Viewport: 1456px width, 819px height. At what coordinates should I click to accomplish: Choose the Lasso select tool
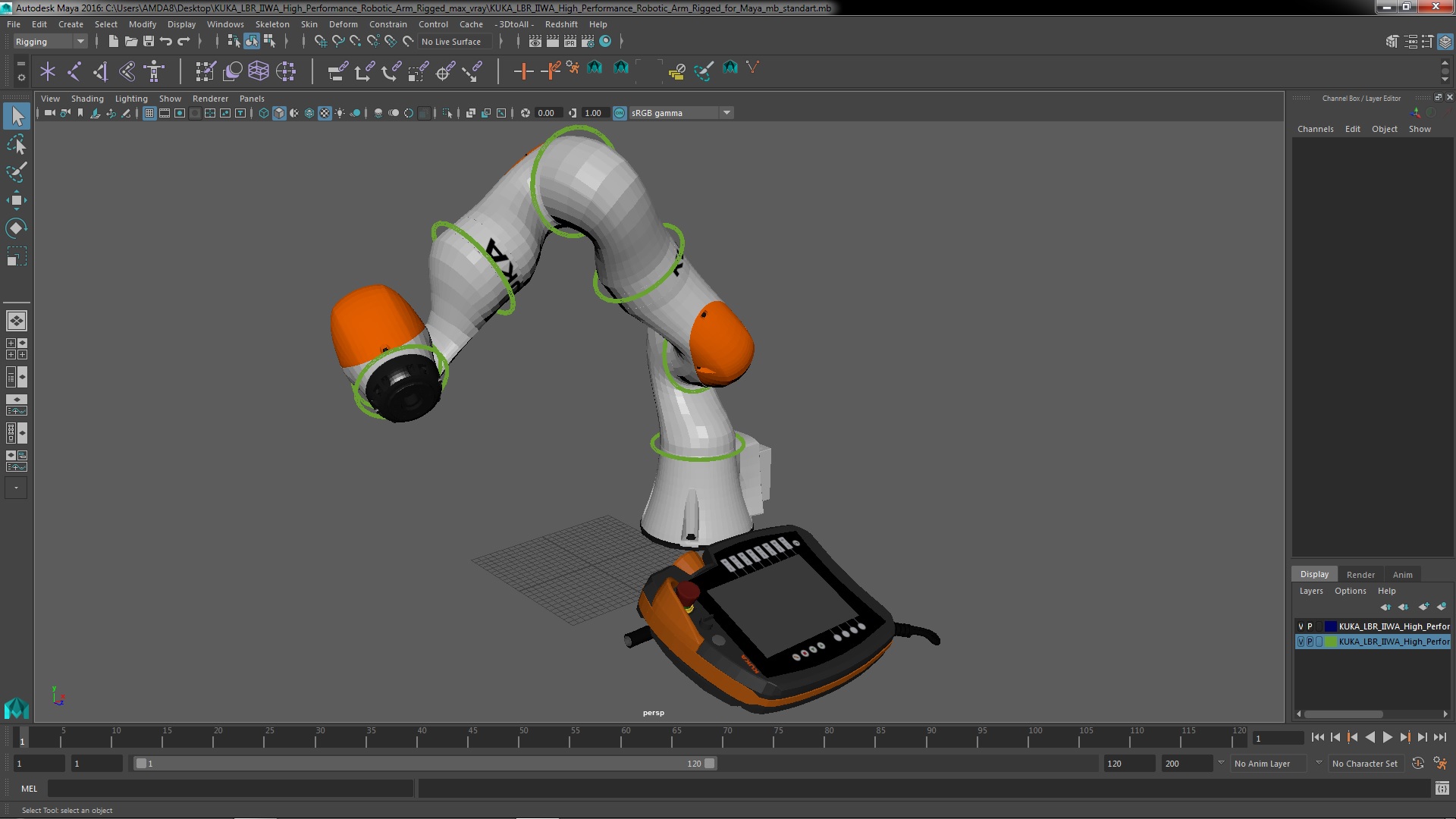(x=17, y=144)
